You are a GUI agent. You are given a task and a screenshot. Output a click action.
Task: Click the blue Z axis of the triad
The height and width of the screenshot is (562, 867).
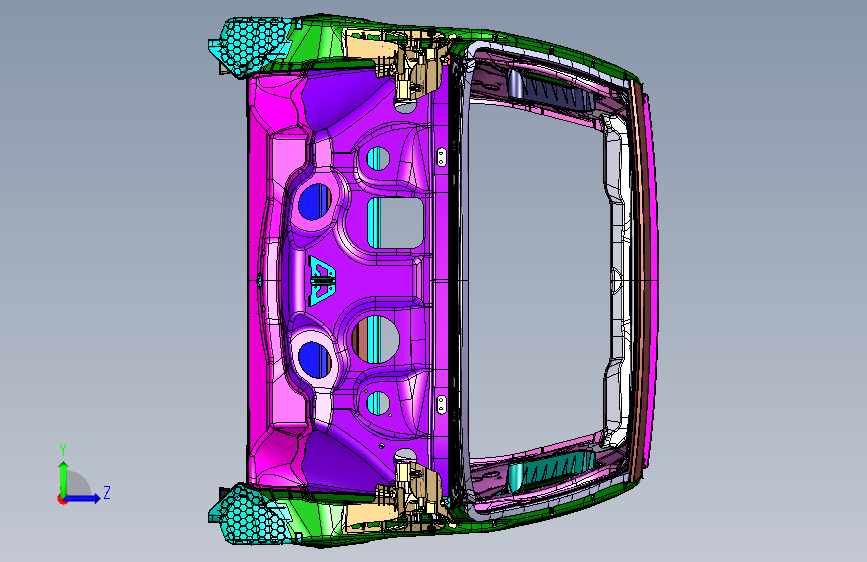(83, 498)
